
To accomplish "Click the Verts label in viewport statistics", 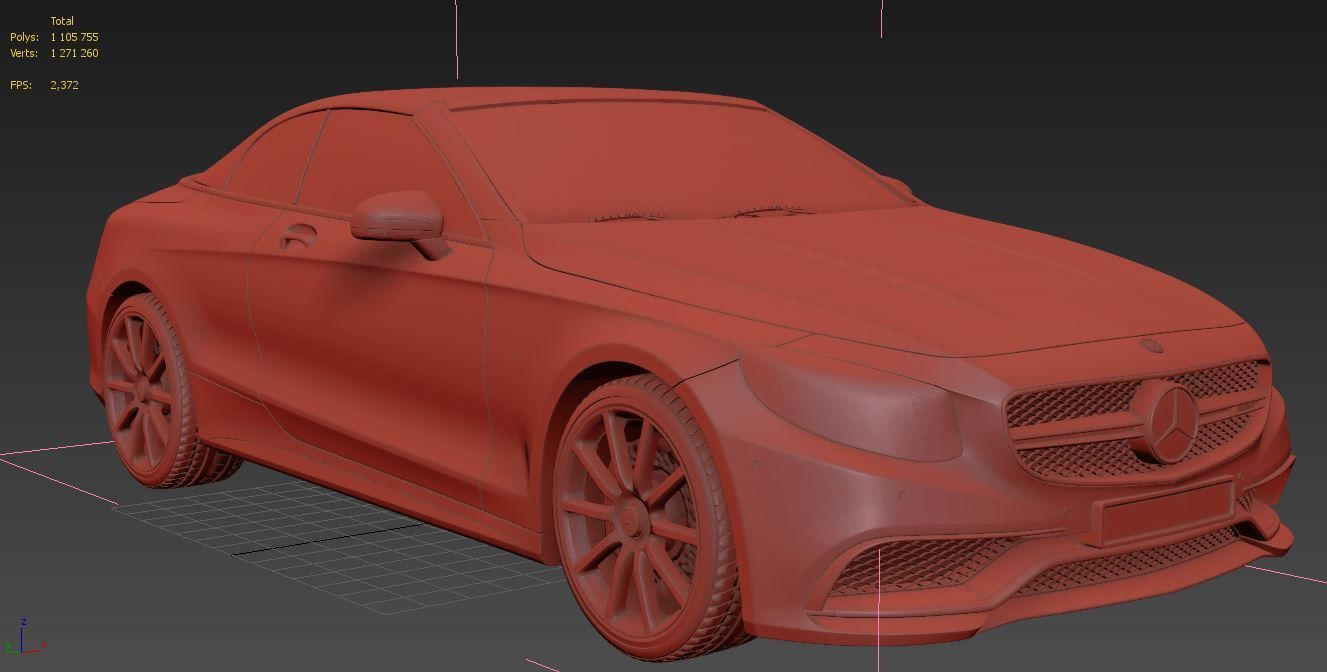I will (25, 53).
